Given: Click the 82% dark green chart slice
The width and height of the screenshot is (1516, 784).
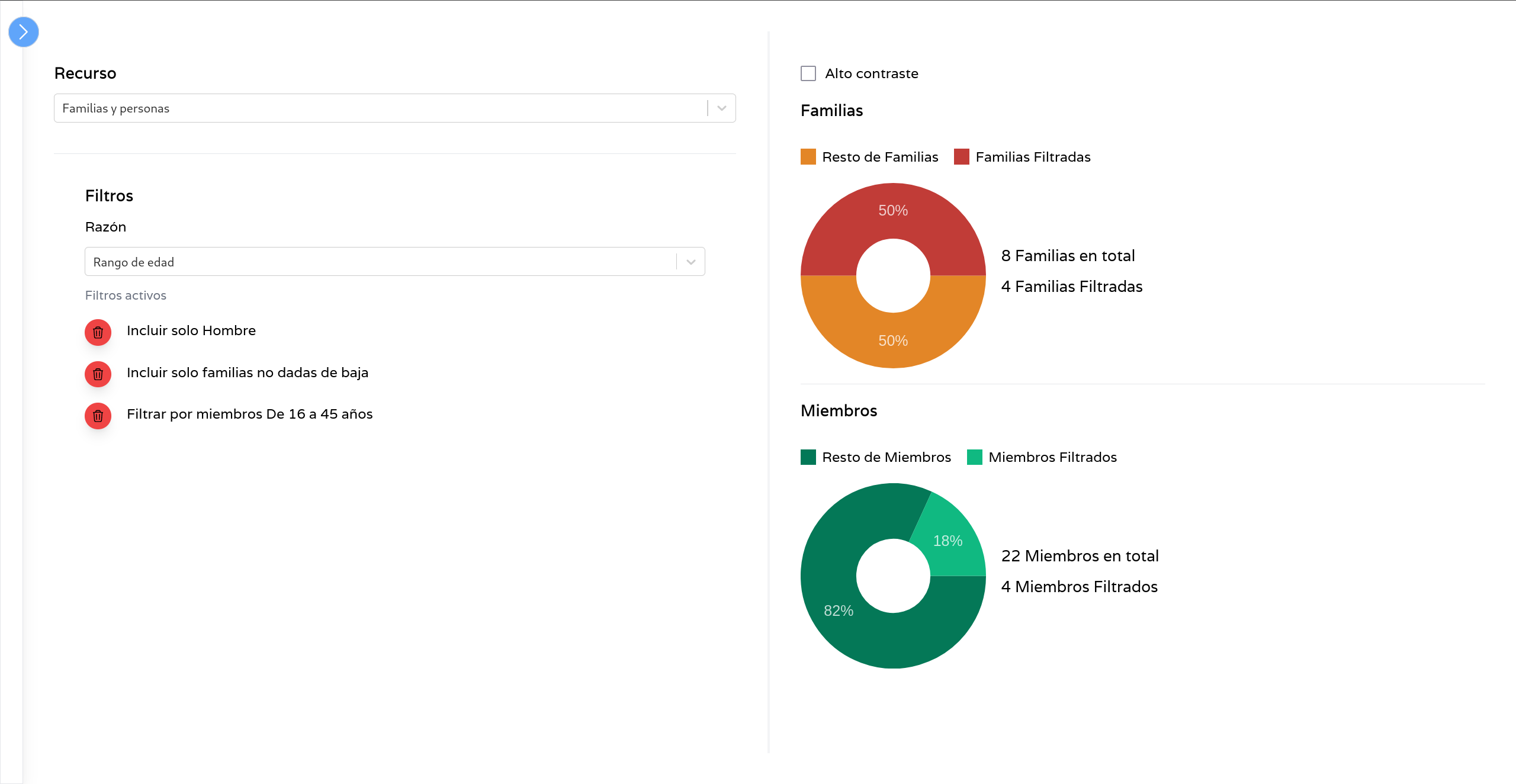Looking at the screenshot, I should (840, 611).
